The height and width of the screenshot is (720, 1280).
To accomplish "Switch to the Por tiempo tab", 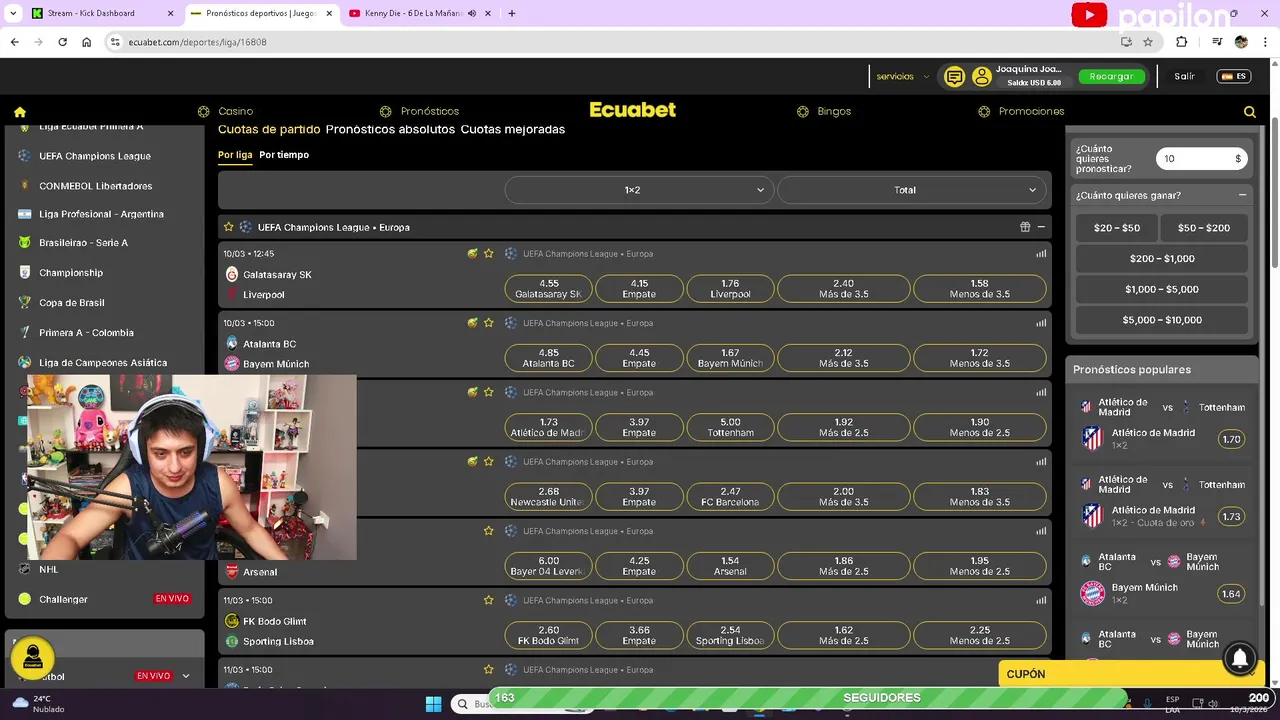I will pos(284,155).
